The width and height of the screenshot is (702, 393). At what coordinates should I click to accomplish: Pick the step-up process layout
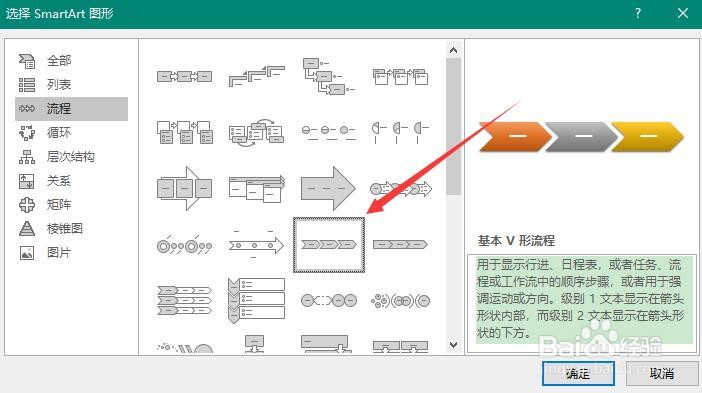click(x=257, y=77)
